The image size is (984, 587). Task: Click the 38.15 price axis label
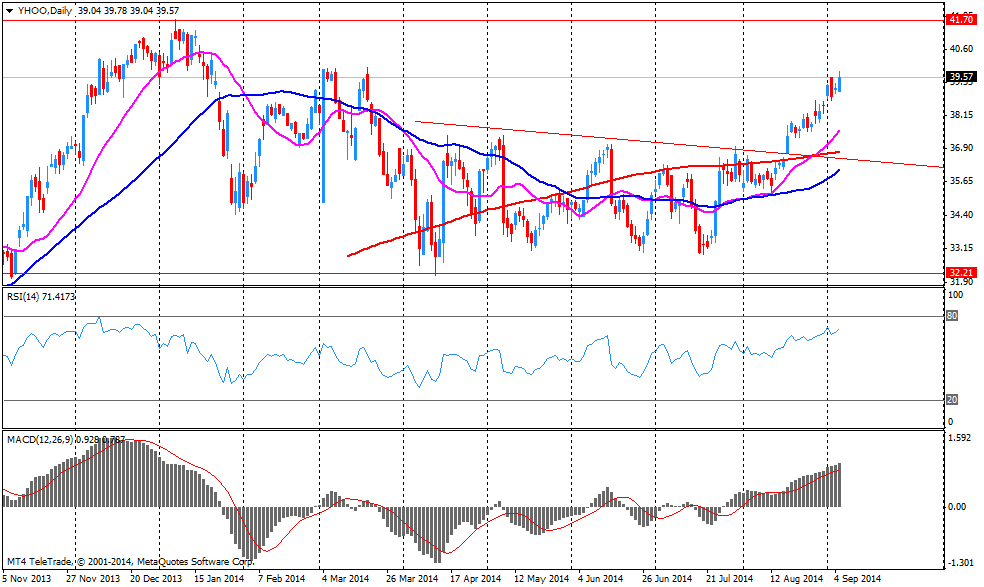pyautogui.click(x=961, y=115)
